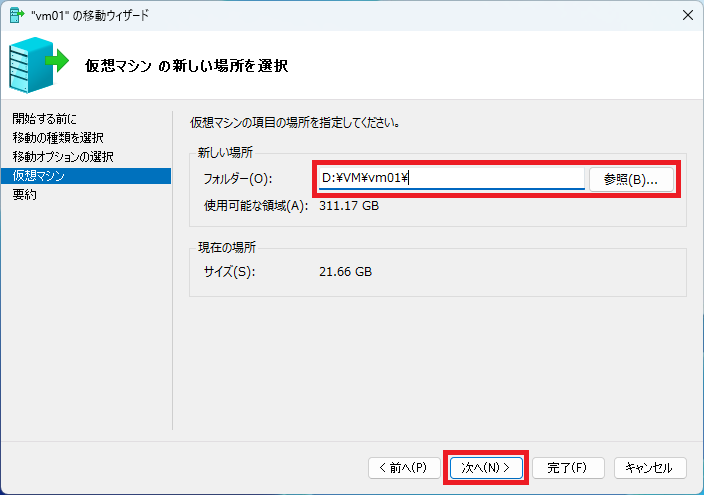704x495 pixels.
Task: Click the folder path field D:¥VM¥vm01¥
Action: tap(451, 178)
